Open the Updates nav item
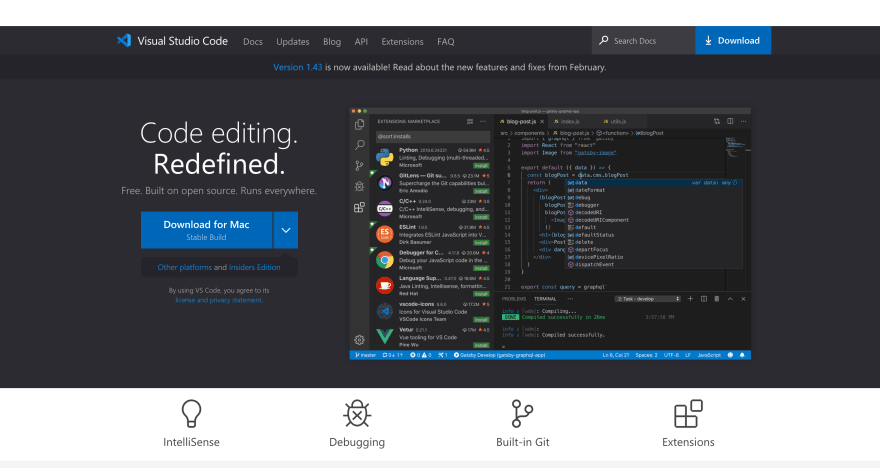The width and height of the screenshot is (880, 468). click(x=292, y=42)
